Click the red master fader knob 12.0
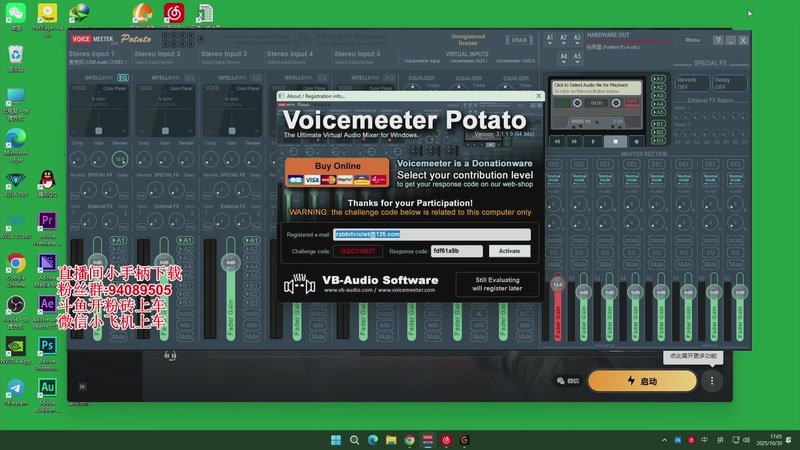Image resolution: width=800 pixels, height=450 pixels. (557, 284)
